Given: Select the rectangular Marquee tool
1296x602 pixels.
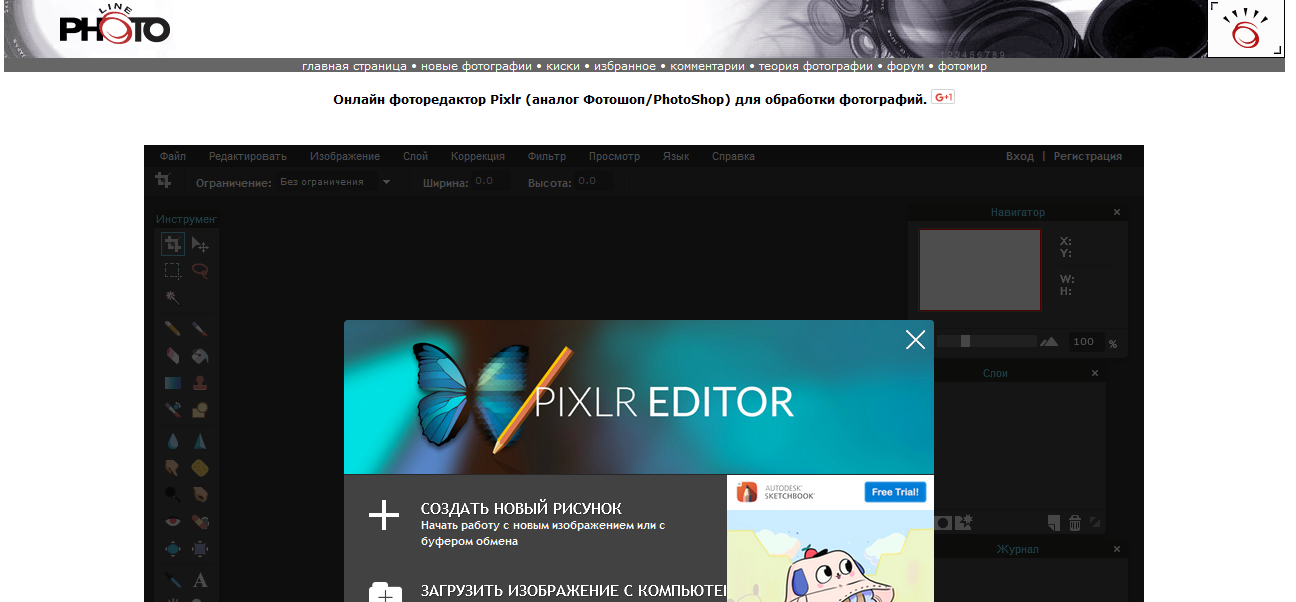Looking at the screenshot, I should click(x=173, y=270).
